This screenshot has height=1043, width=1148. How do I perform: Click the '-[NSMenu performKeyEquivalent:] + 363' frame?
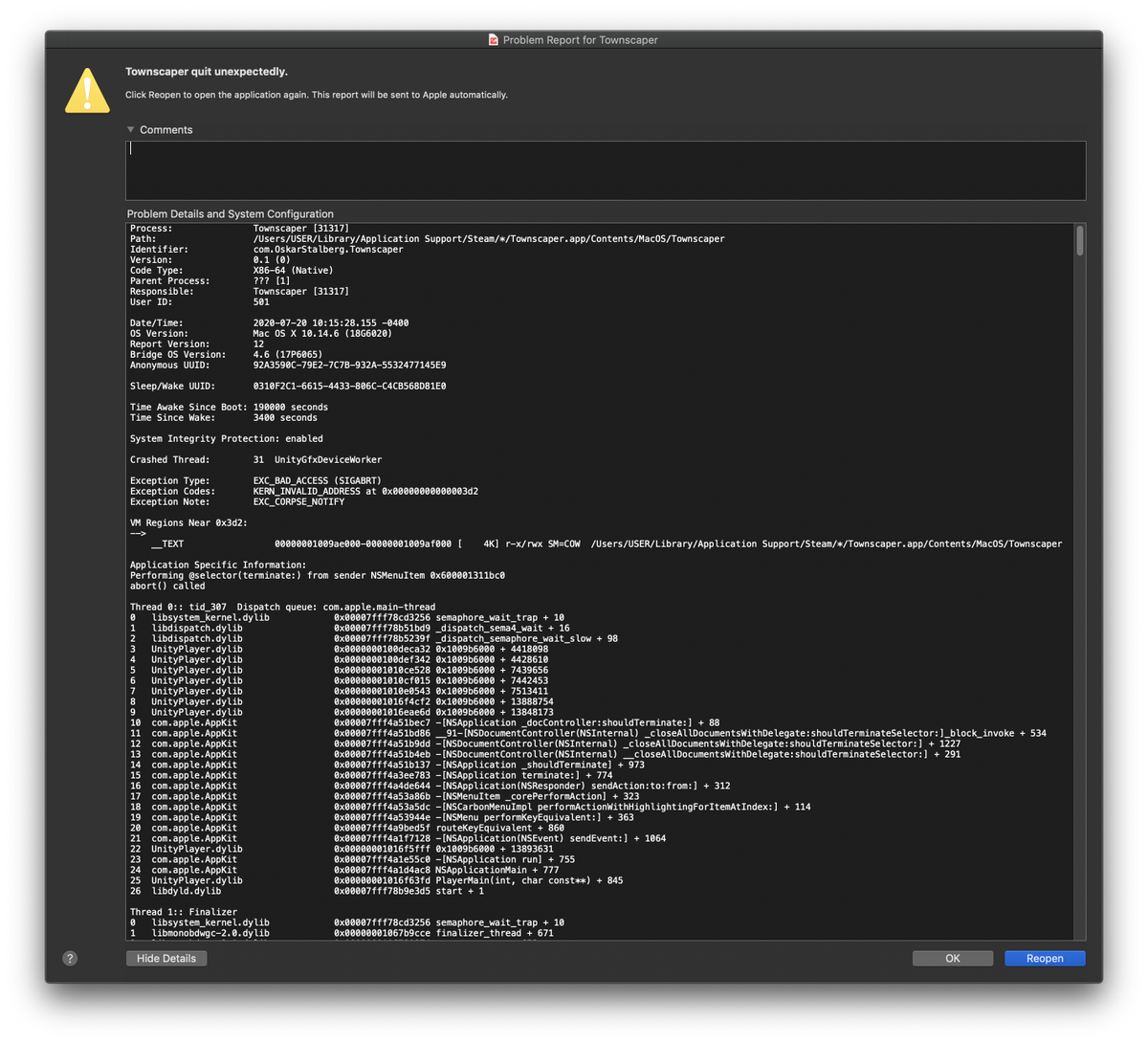point(382,818)
